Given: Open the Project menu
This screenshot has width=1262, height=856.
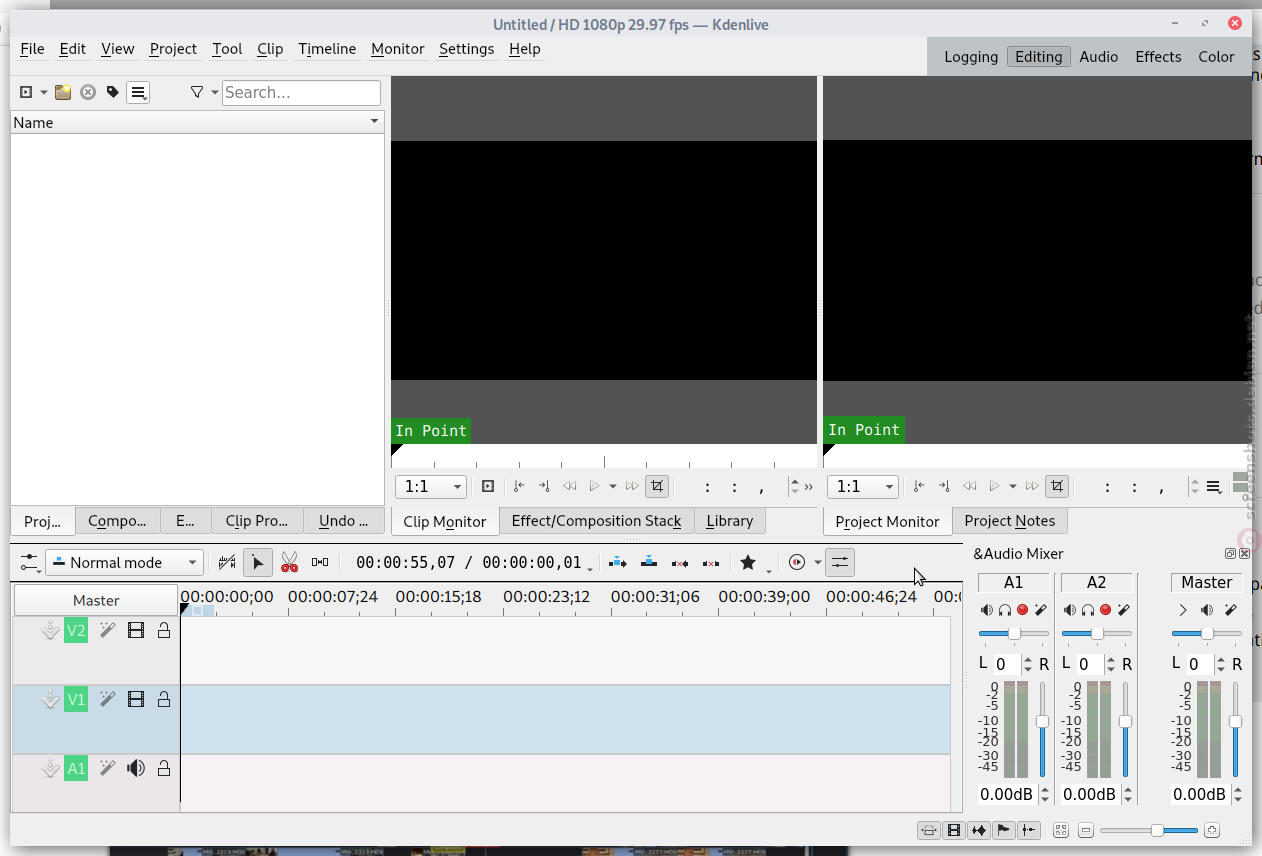Looking at the screenshot, I should [x=173, y=48].
